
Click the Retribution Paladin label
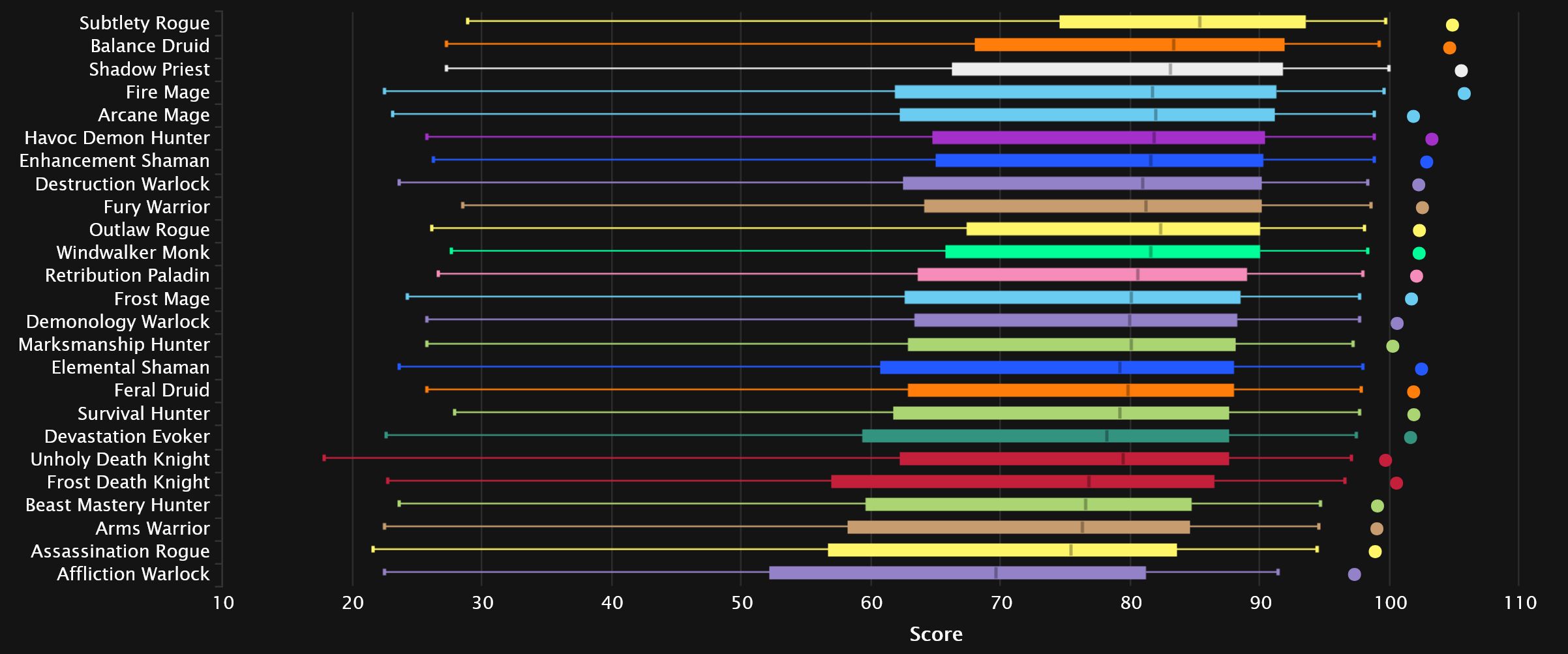click(127, 275)
